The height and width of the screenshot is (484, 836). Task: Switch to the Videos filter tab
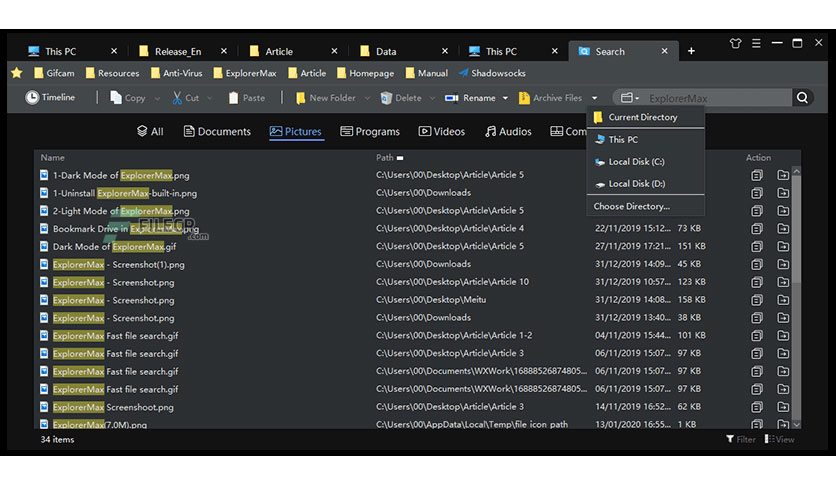[x=441, y=132]
